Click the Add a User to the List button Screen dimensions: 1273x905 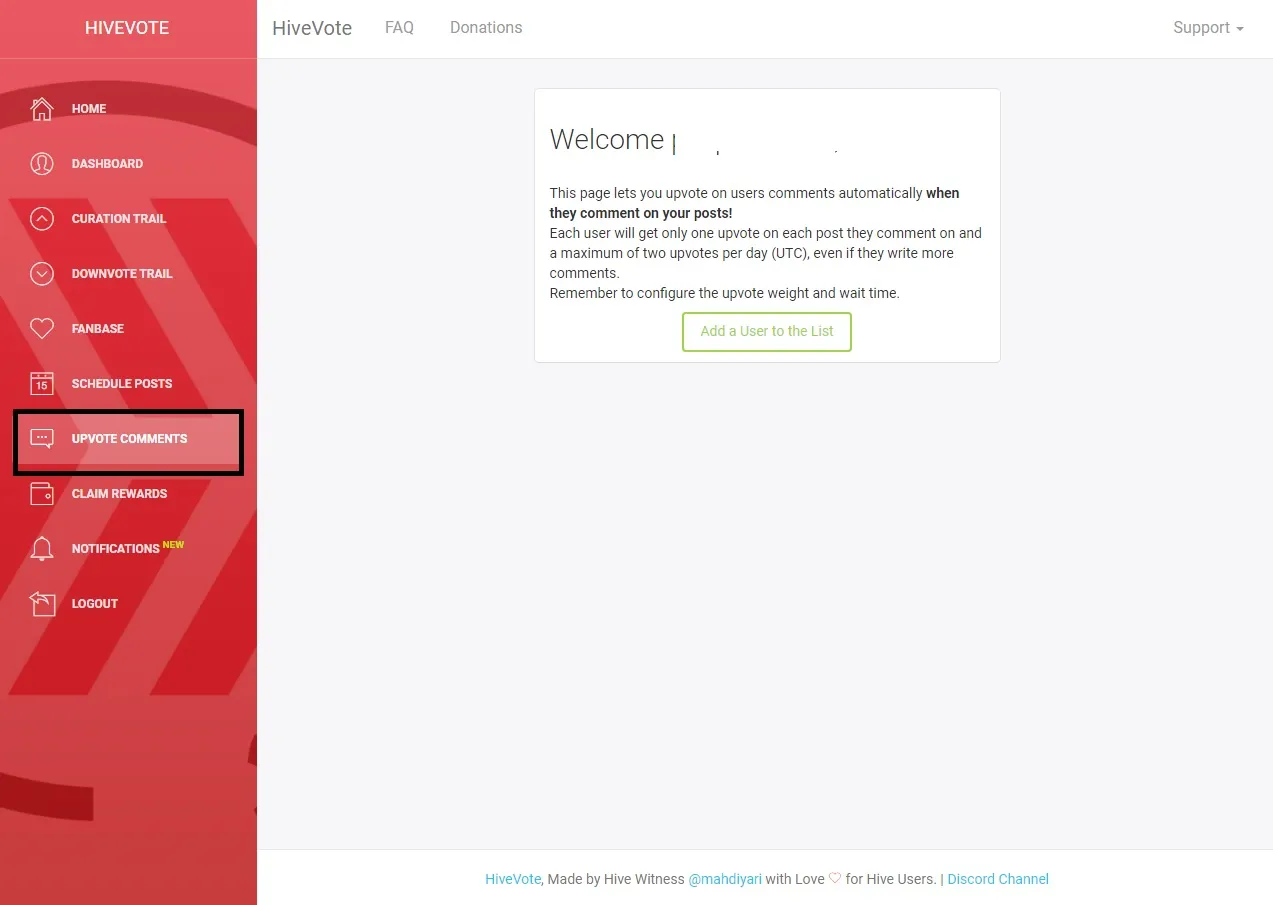coord(767,332)
